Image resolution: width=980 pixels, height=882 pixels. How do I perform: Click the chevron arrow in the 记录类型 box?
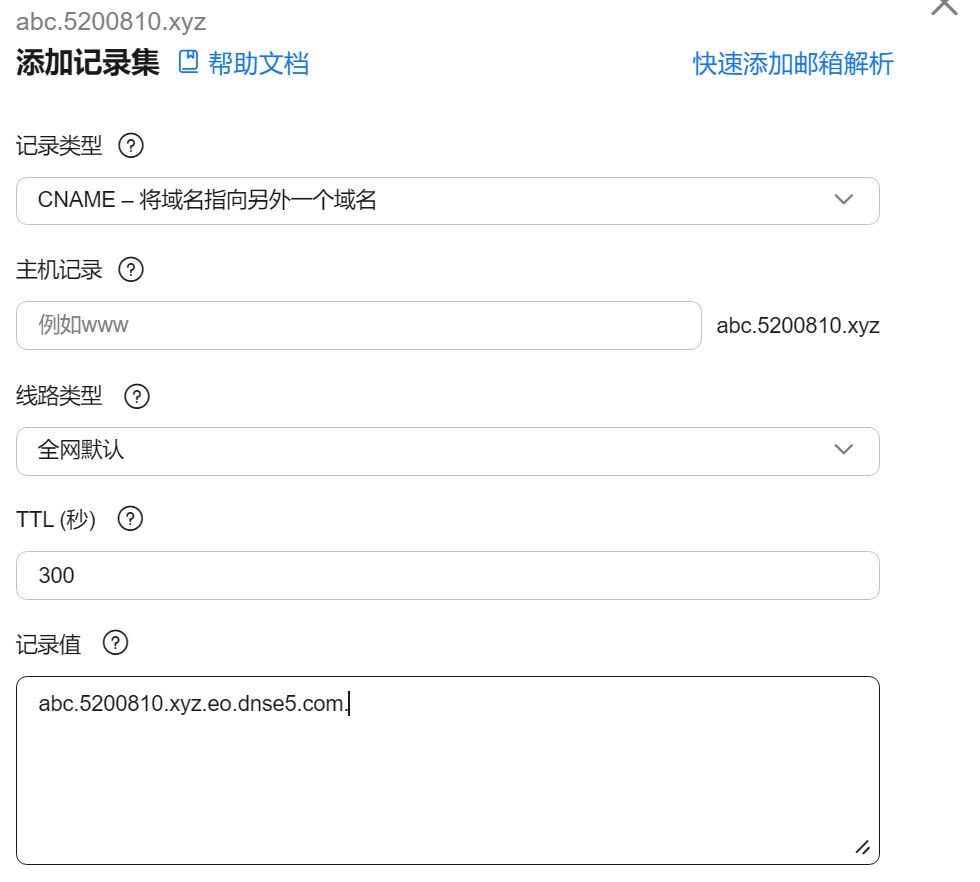(843, 200)
